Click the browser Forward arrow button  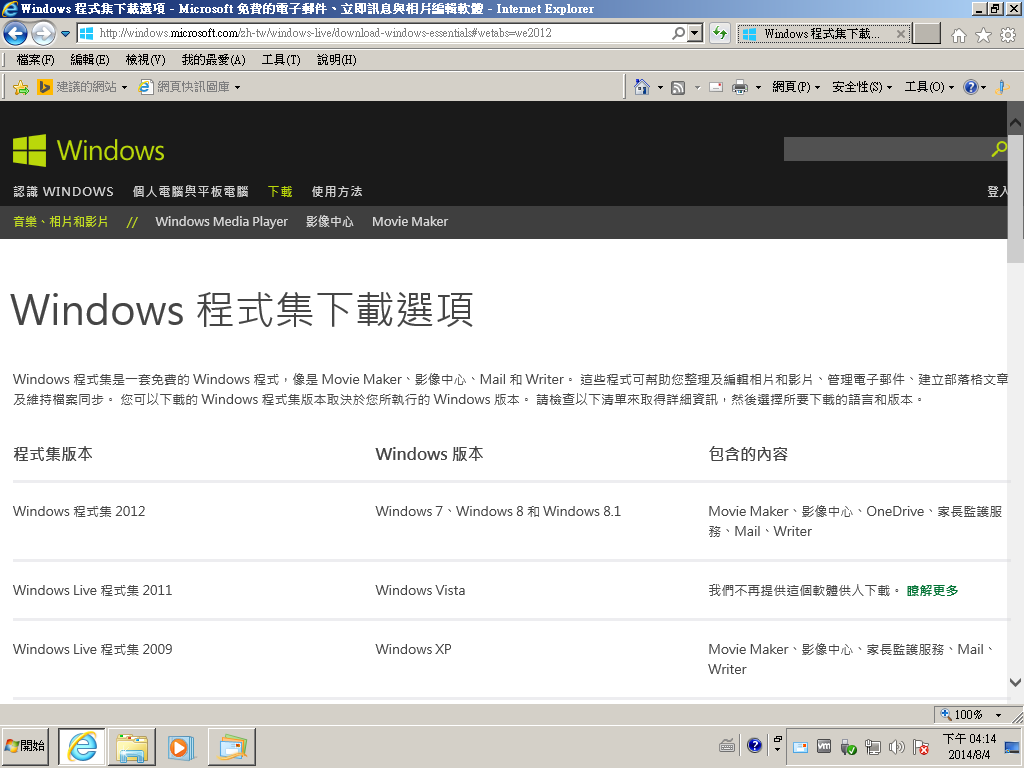(x=43, y=33)
